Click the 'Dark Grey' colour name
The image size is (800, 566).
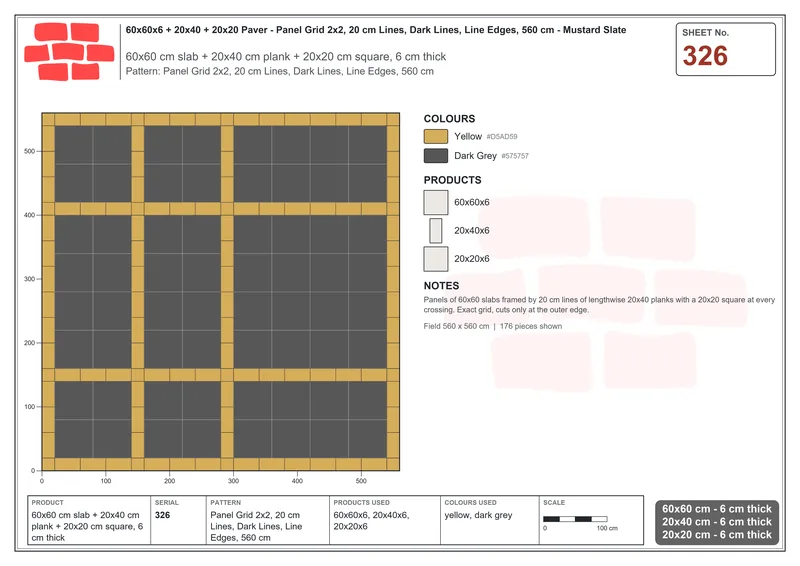click(x=475, y=156)
